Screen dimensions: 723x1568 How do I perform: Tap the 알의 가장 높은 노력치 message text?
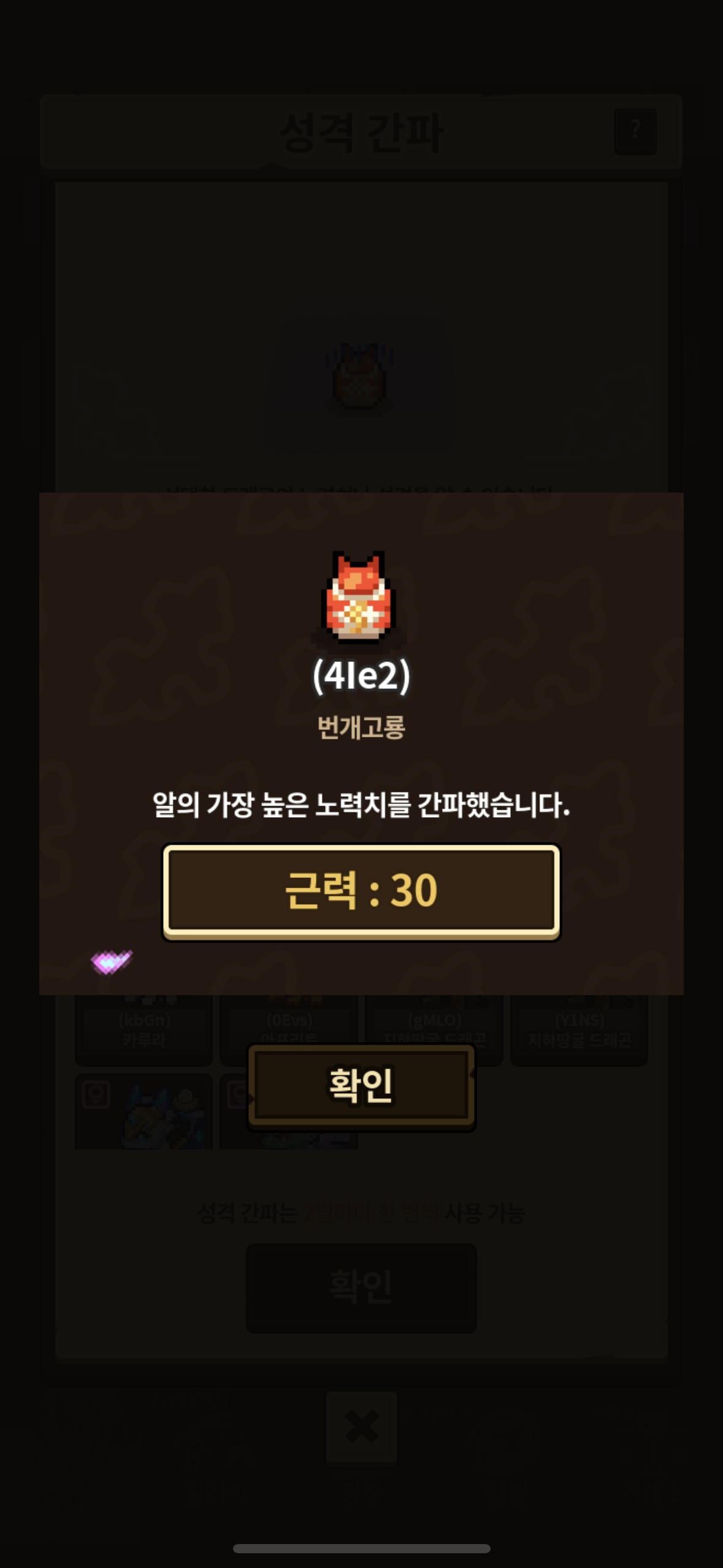[x=361, y=804]
